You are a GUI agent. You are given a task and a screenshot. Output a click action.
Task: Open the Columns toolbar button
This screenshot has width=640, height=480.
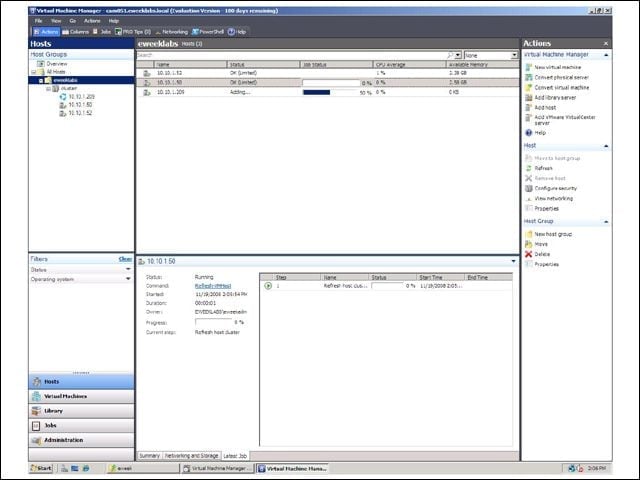[x=76, y=32]
